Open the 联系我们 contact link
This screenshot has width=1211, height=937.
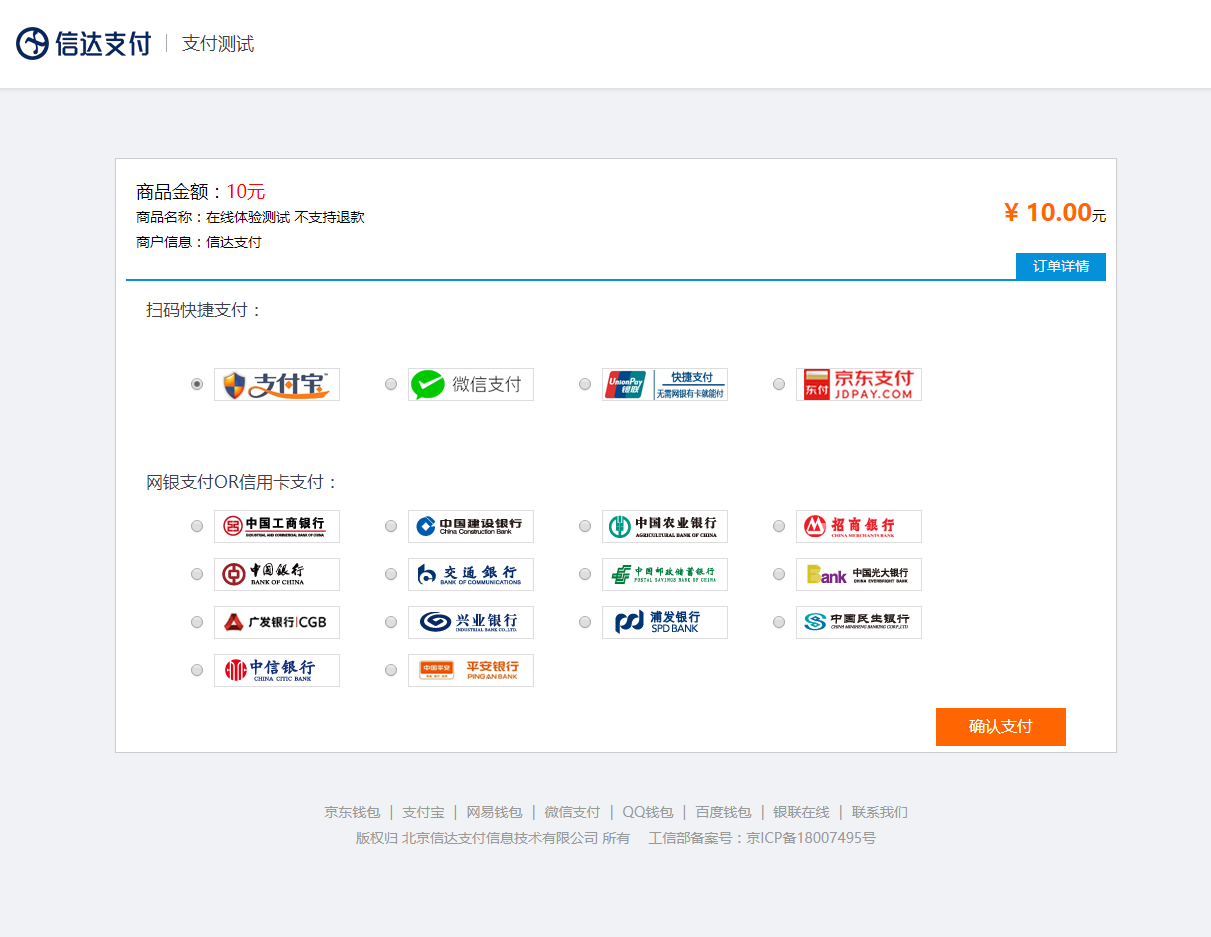[x=880, y=812]
